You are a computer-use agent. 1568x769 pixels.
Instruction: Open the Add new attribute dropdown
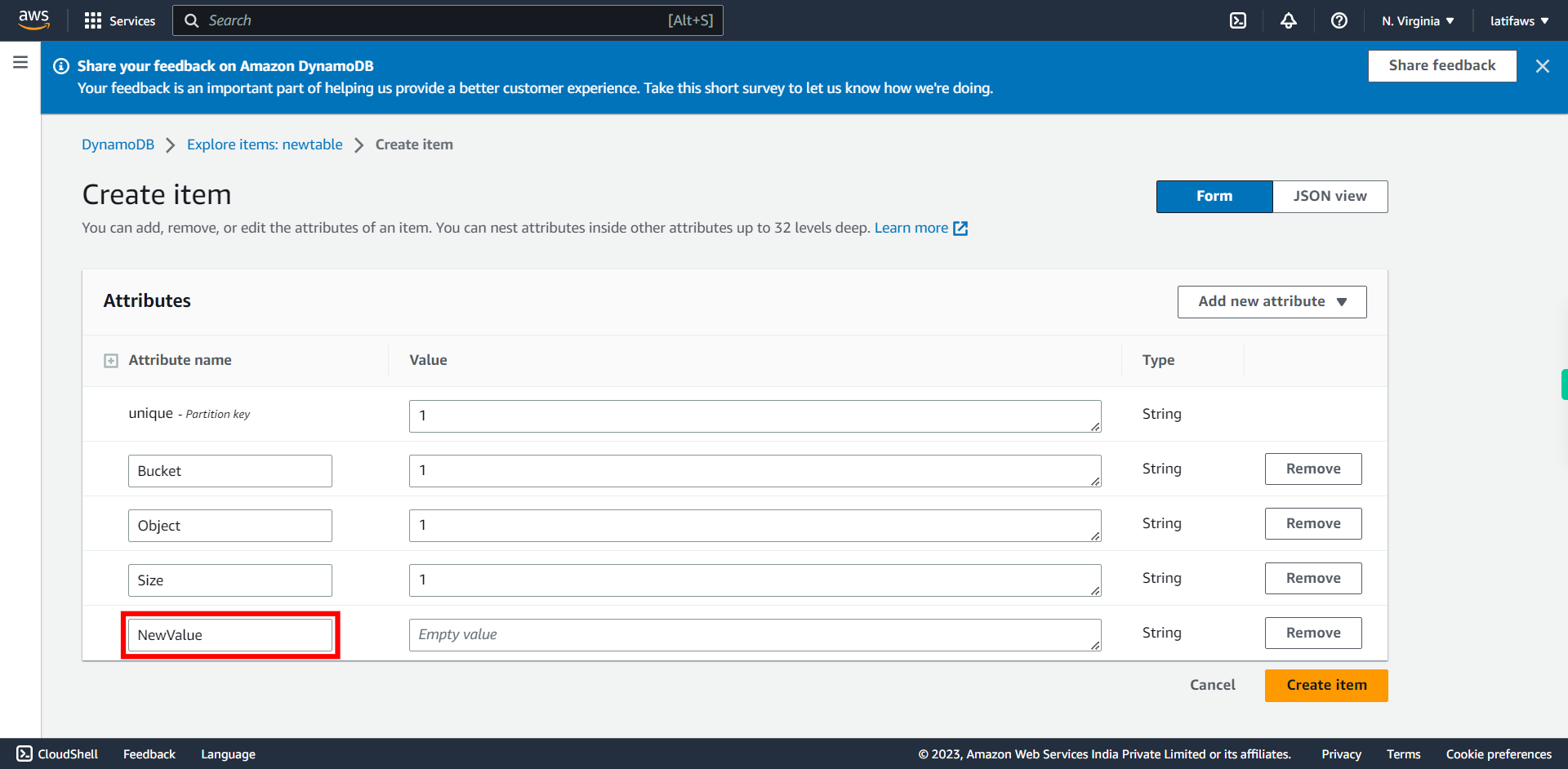pyautogui.click(x=1272, y=302)
